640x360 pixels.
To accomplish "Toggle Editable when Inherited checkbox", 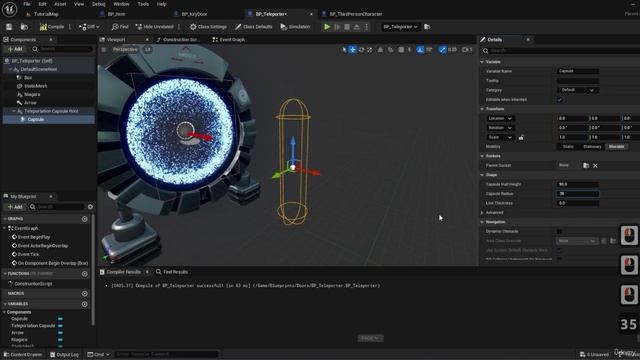I will pyautogui.click(x=560, y=100).
